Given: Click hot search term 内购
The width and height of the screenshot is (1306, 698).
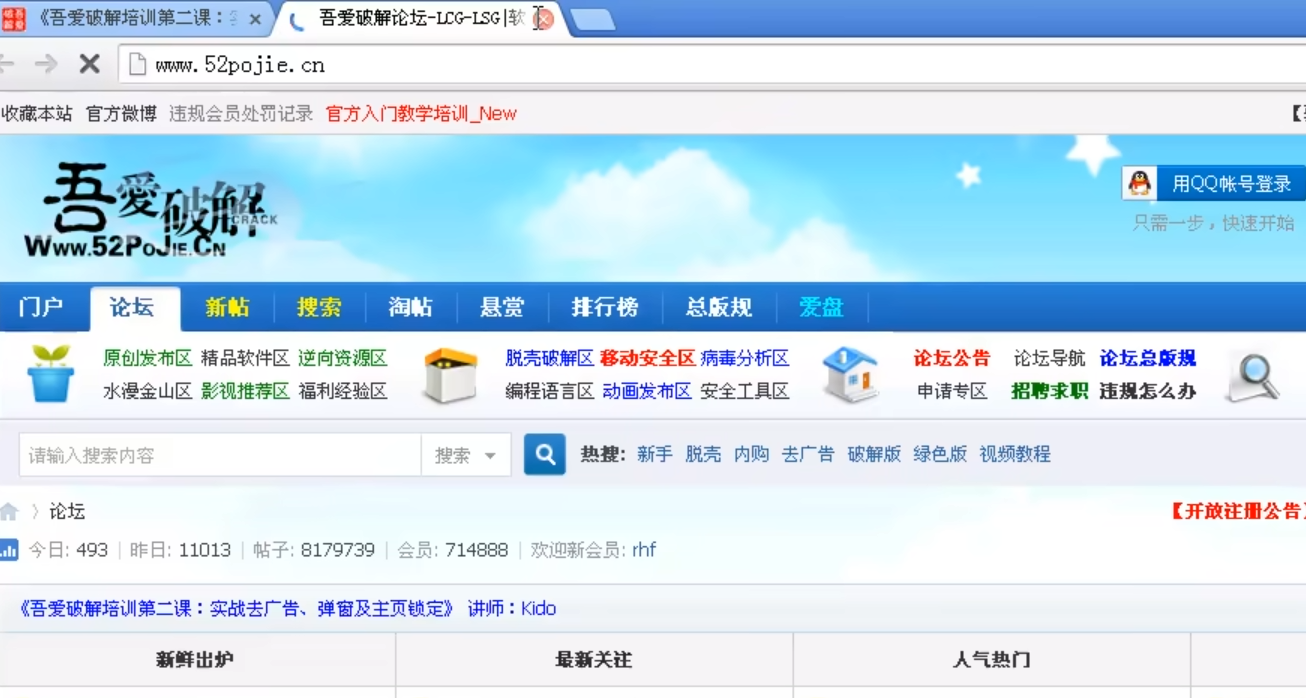Looking at the screenshot, I should [751, 454].
